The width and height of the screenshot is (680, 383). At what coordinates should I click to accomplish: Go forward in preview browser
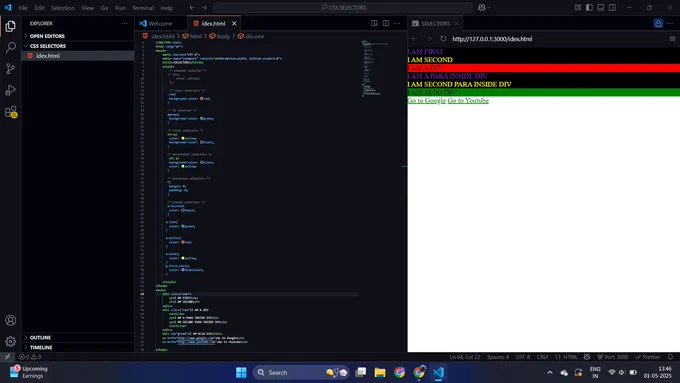pyautogui.click(x=428, y=39)
